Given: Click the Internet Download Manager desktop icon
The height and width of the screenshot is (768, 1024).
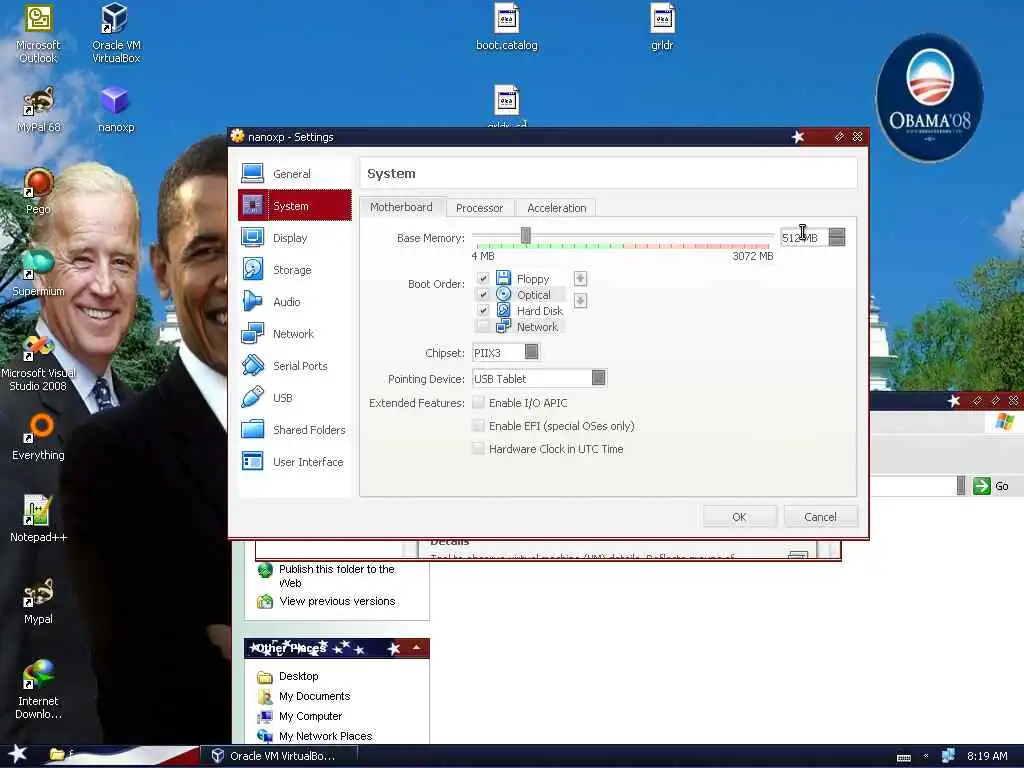Looking at the screenshot, I should pos(38,690).
